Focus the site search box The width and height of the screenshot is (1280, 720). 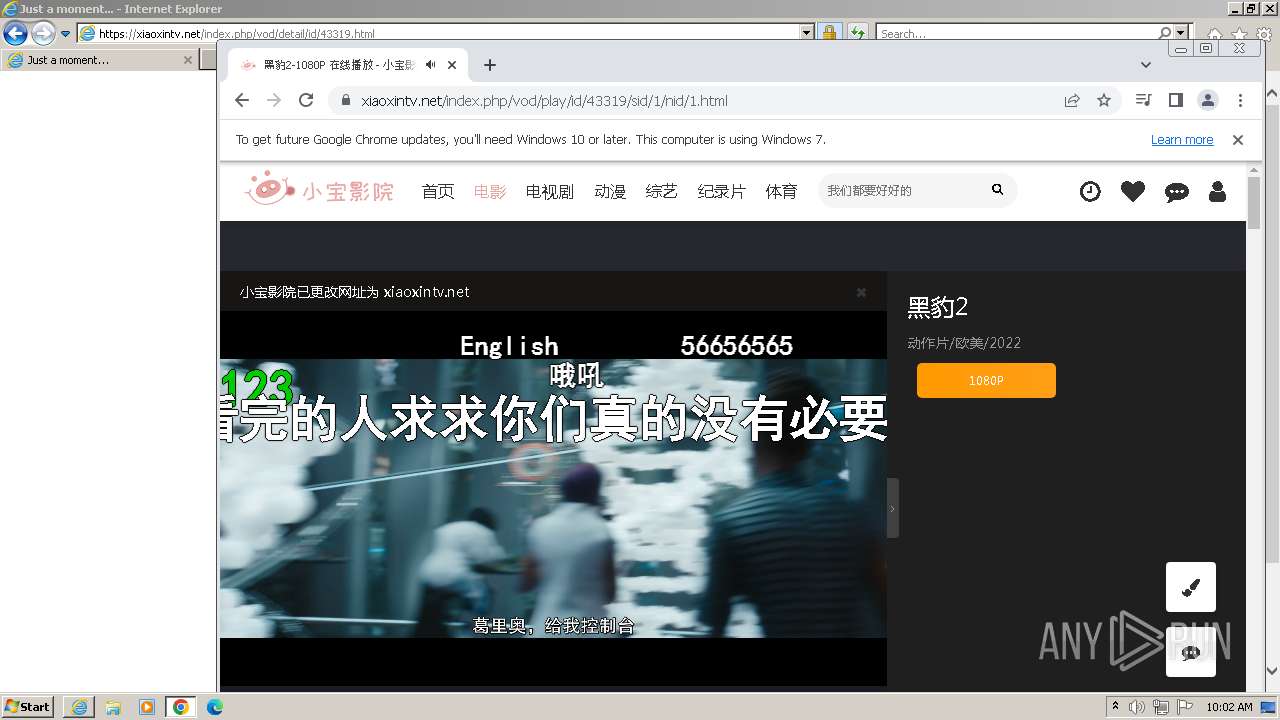click(x=900, y=190)
